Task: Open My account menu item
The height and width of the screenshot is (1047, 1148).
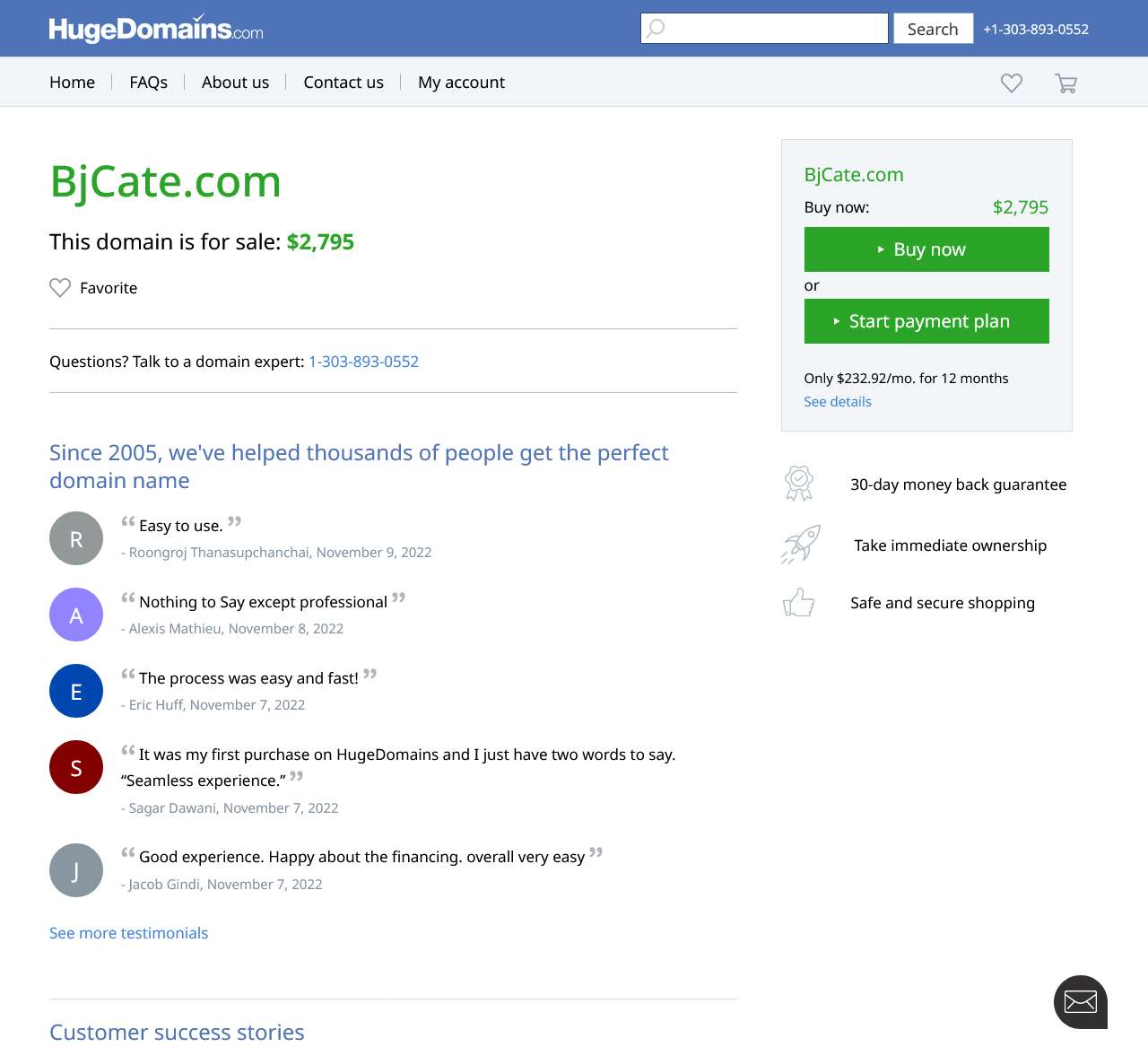Action: click(x=461, y=83)
